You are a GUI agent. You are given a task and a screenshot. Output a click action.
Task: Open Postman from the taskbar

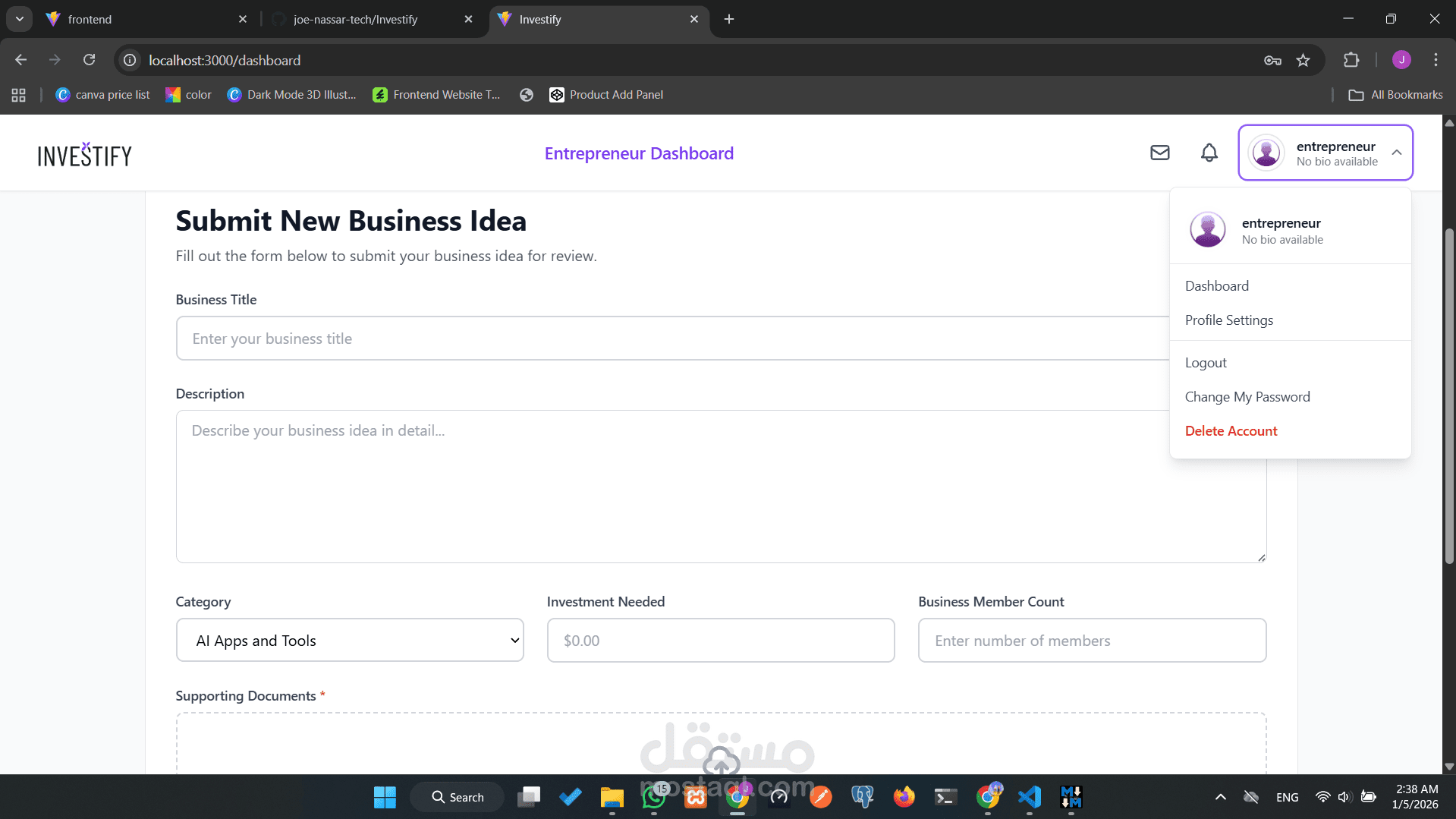[x=820, y=797]
